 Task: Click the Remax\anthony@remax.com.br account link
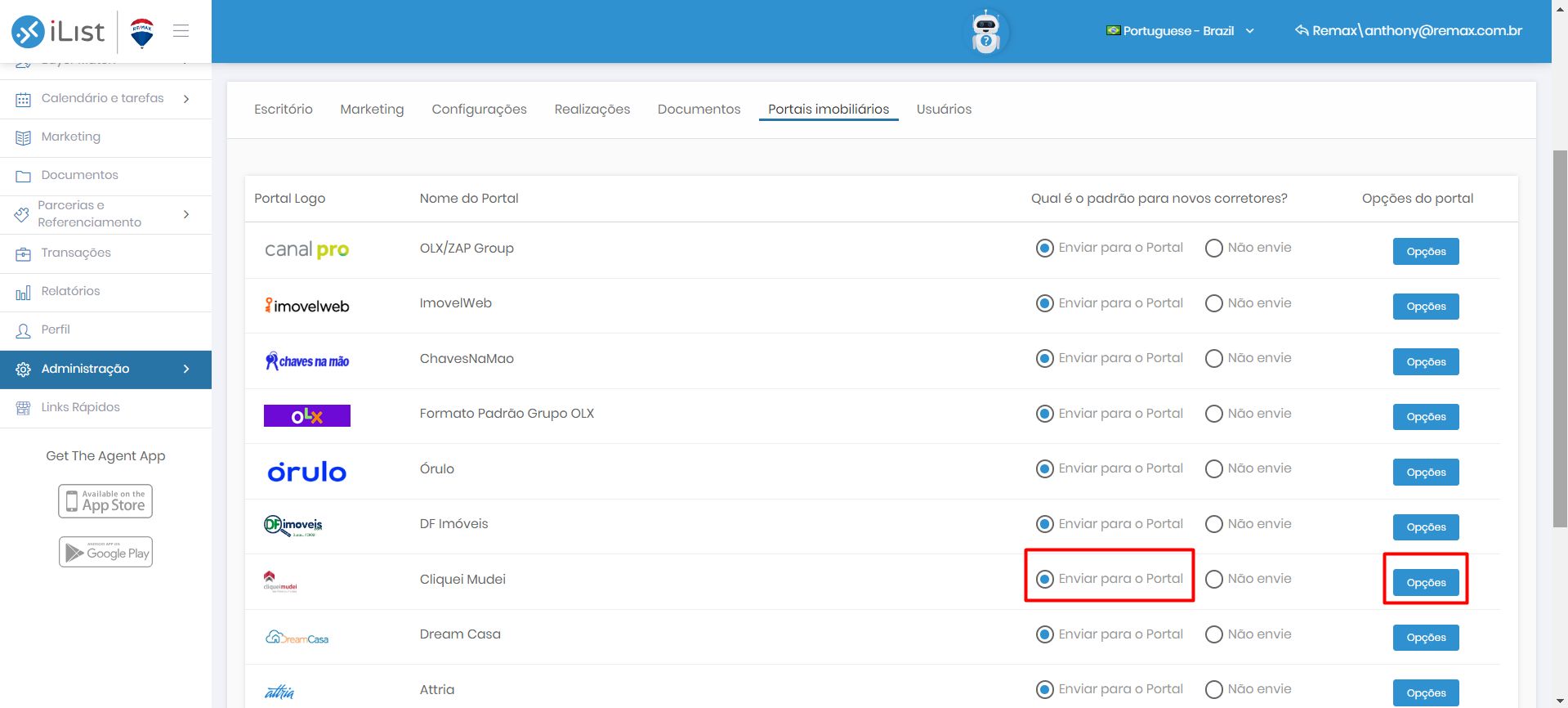tap(1409, 30)
